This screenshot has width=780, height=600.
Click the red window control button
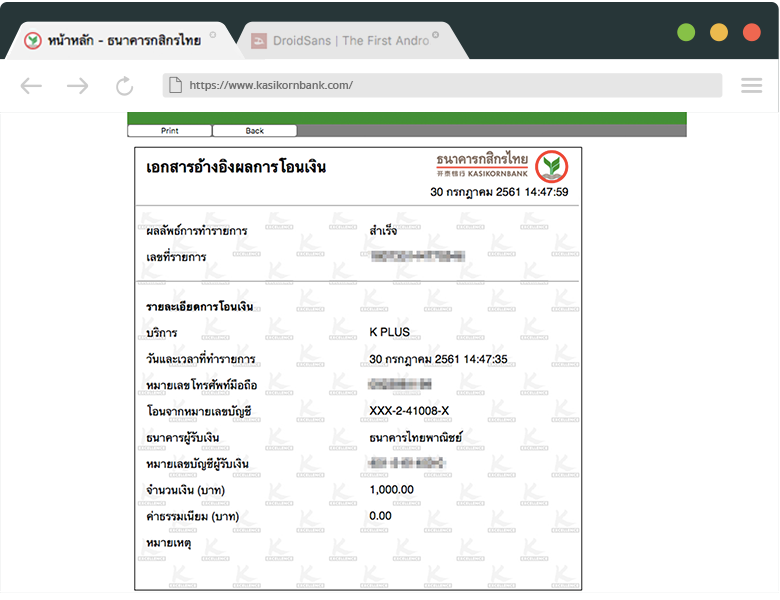click(751, 32)
